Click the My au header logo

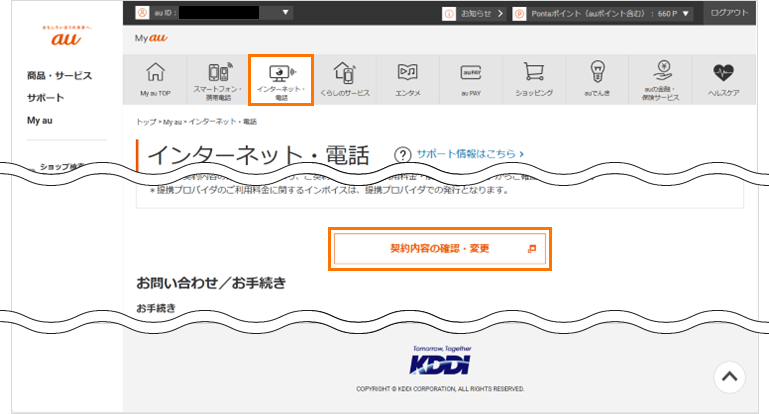pyautogui.click(x=151, y=38)
